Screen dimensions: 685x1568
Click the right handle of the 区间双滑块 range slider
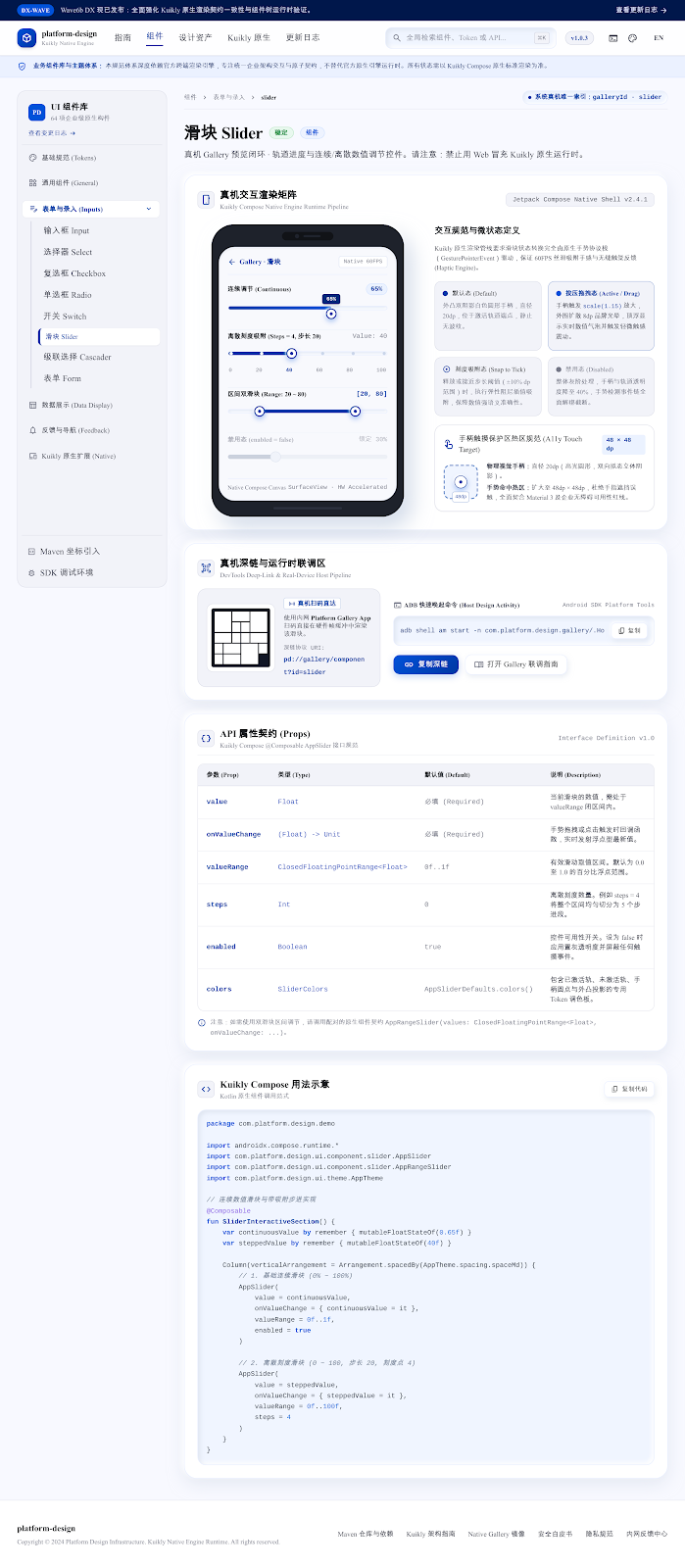coord(355,412)
